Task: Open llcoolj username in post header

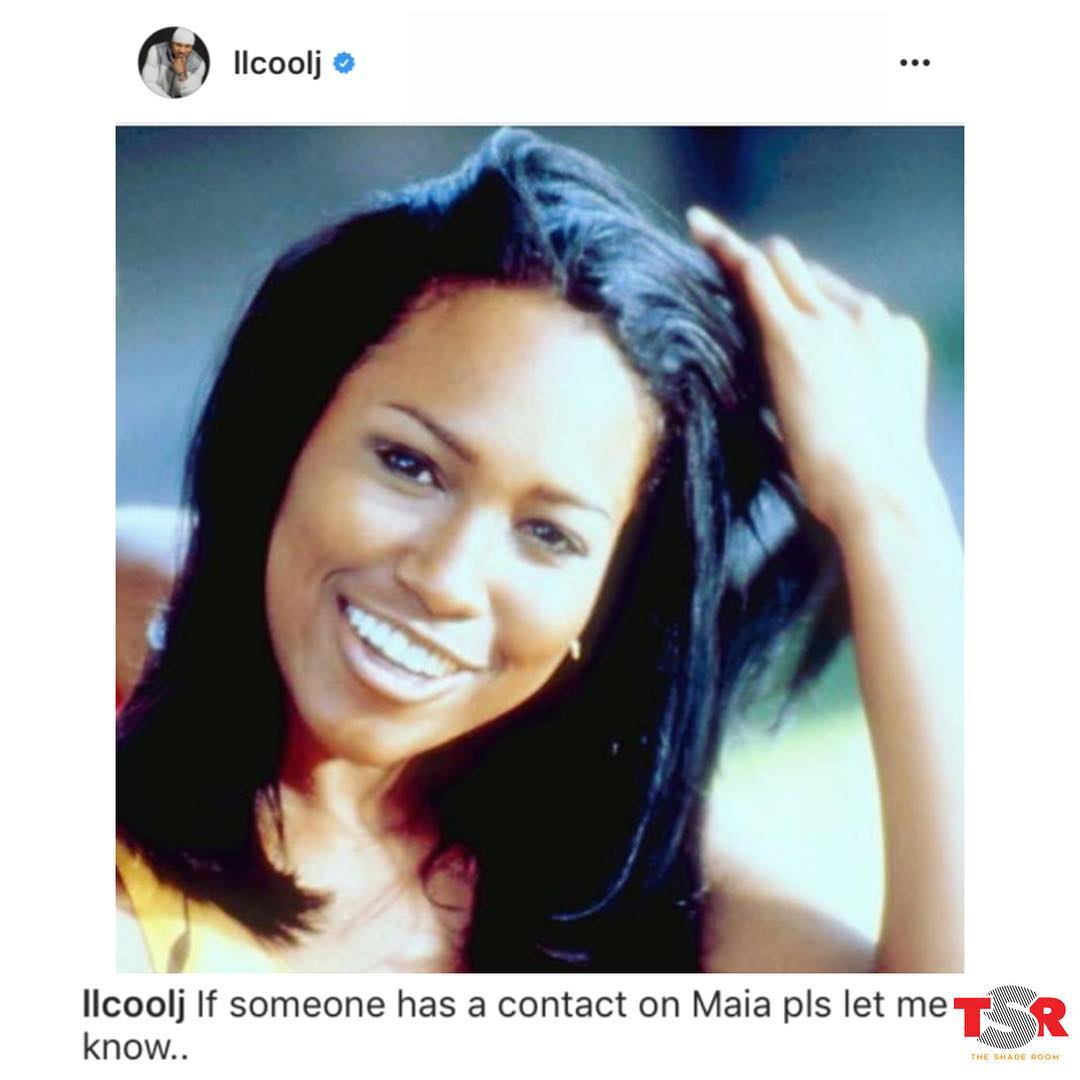Action: point(278,64)
